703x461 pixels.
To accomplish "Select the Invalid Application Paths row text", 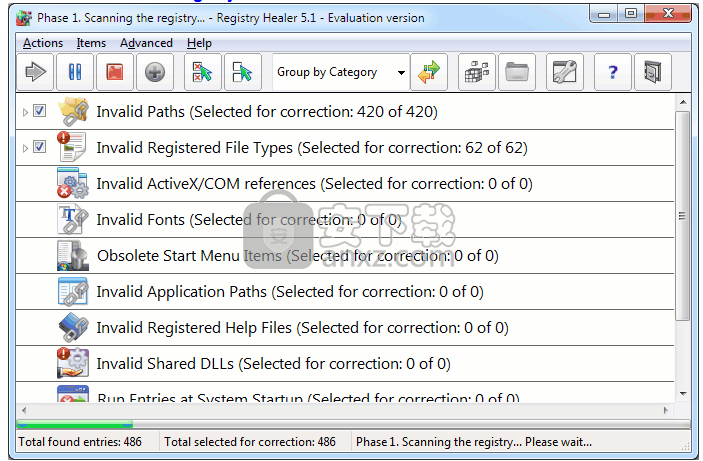I will (x=290, y=291).
